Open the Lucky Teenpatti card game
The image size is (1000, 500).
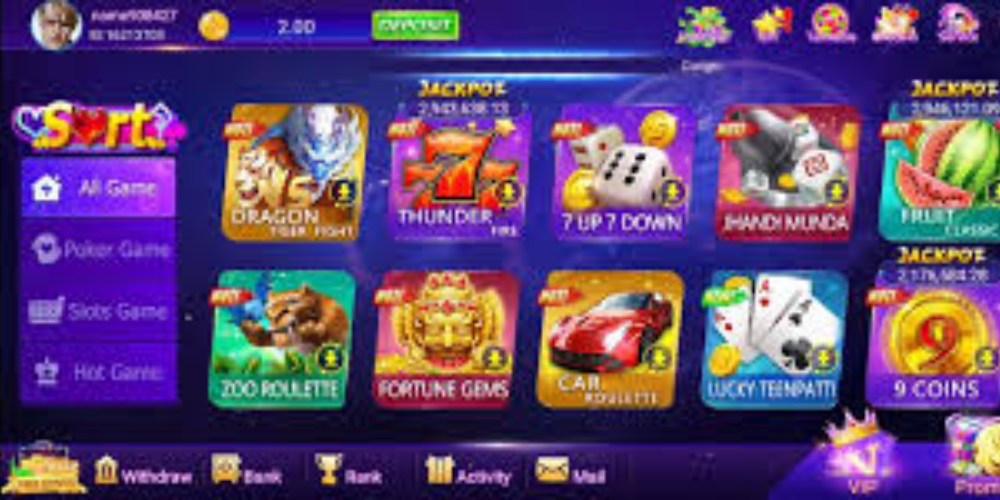coord(774,339)
